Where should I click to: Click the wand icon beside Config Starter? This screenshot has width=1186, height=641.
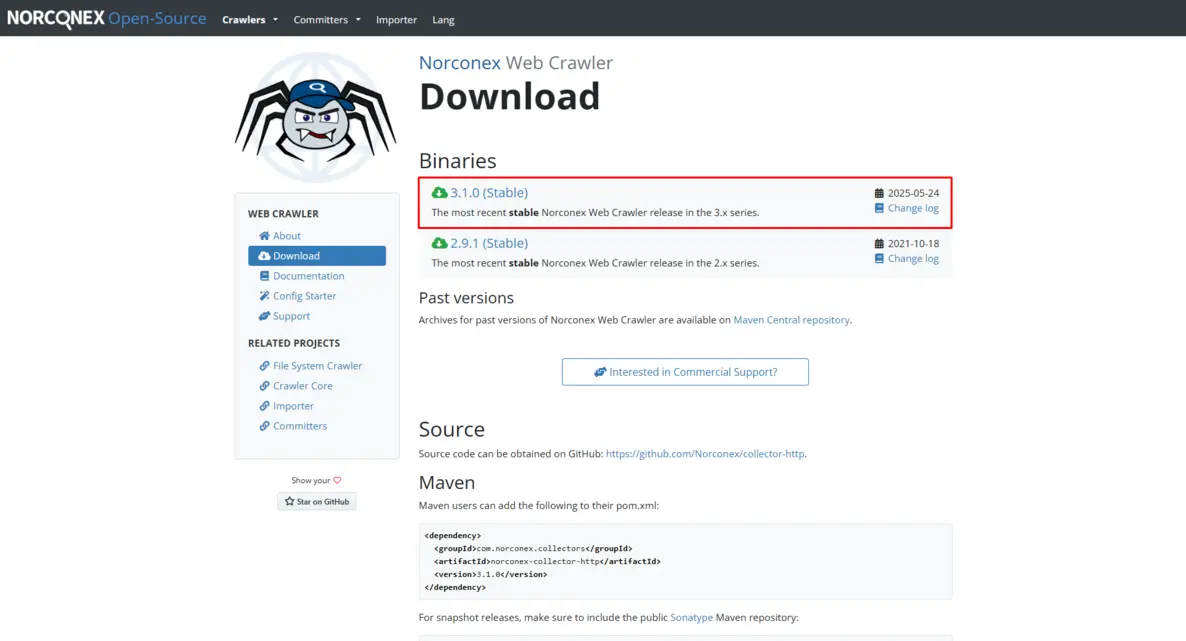(x=264, y=296)
